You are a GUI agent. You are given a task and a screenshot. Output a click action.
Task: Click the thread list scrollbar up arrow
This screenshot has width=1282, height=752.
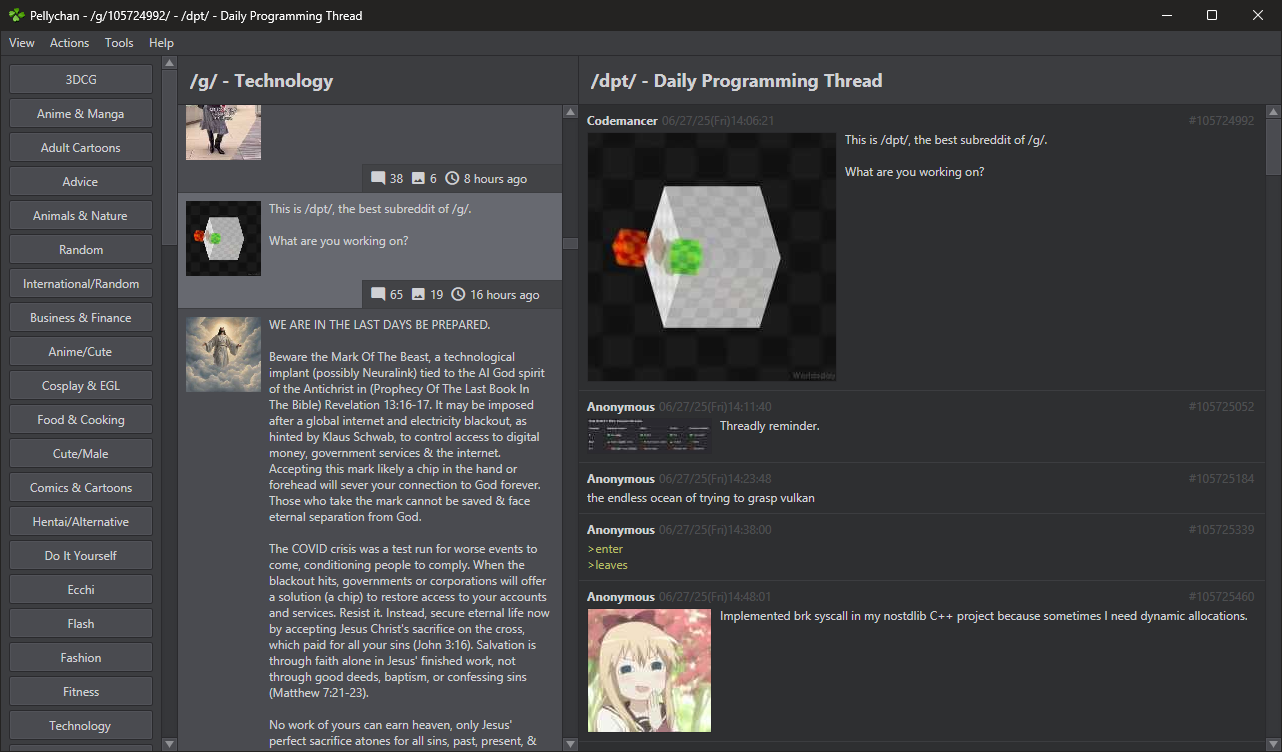[x=570, y=113]
